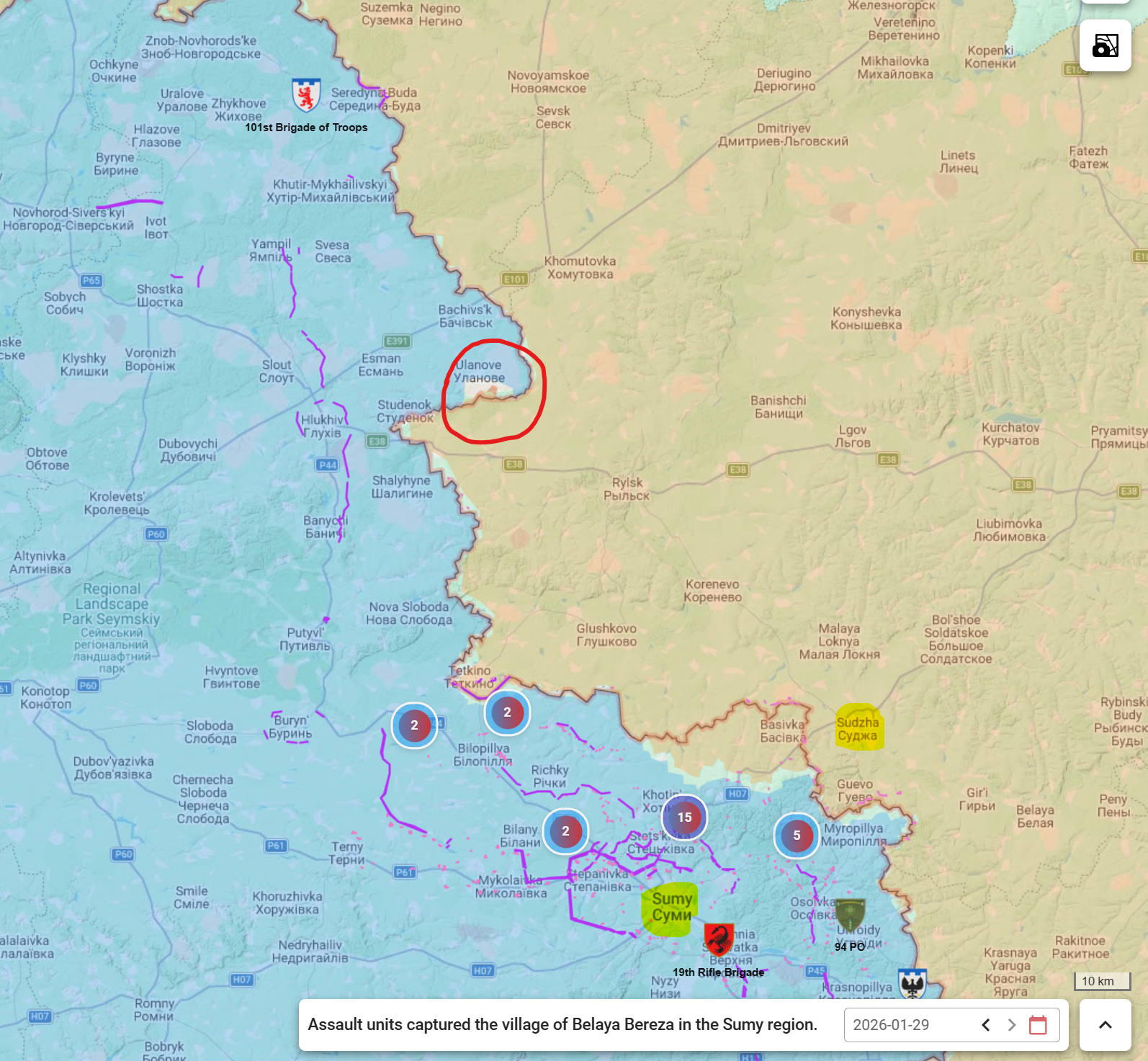Image resolution: width=1148 pixels, height=1061 pixels.
Task: Click the Buryn' town label
Action: coord(290,727)
